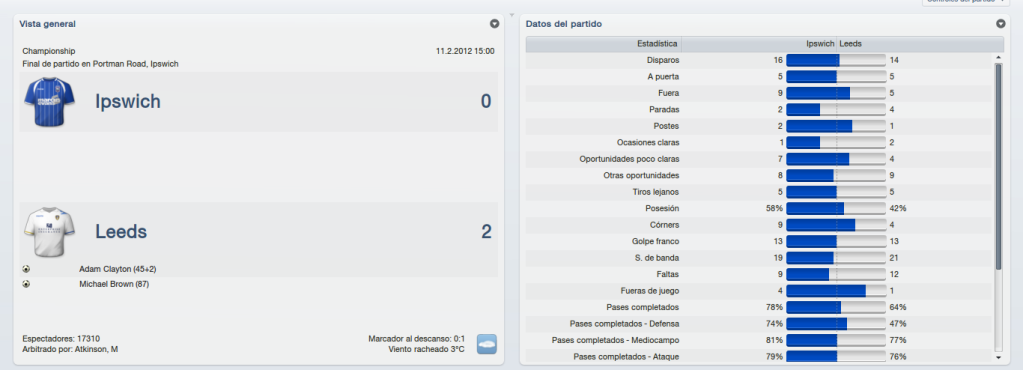1023x370 pixels.
Task: Click the Disparos stat row bar
Action: [x=836, y=60]
